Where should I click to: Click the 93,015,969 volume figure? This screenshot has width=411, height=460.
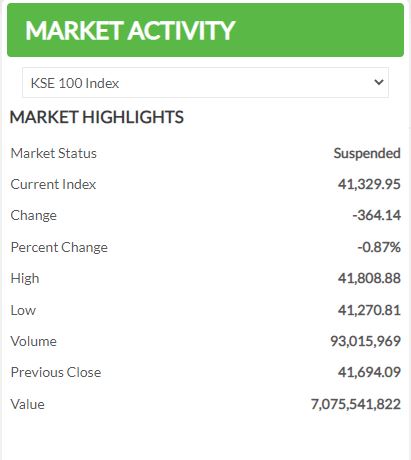pyautogui.click(x=365, y=341)
